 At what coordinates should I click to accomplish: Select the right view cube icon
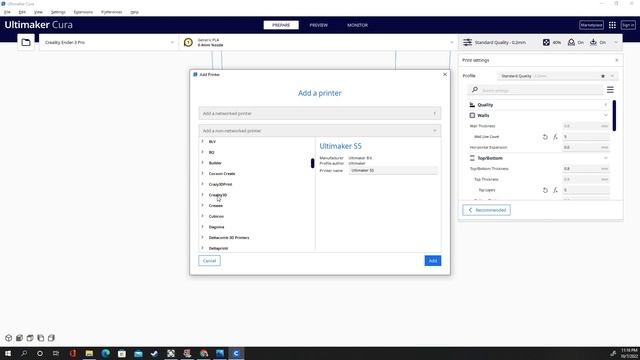(51, 338)
